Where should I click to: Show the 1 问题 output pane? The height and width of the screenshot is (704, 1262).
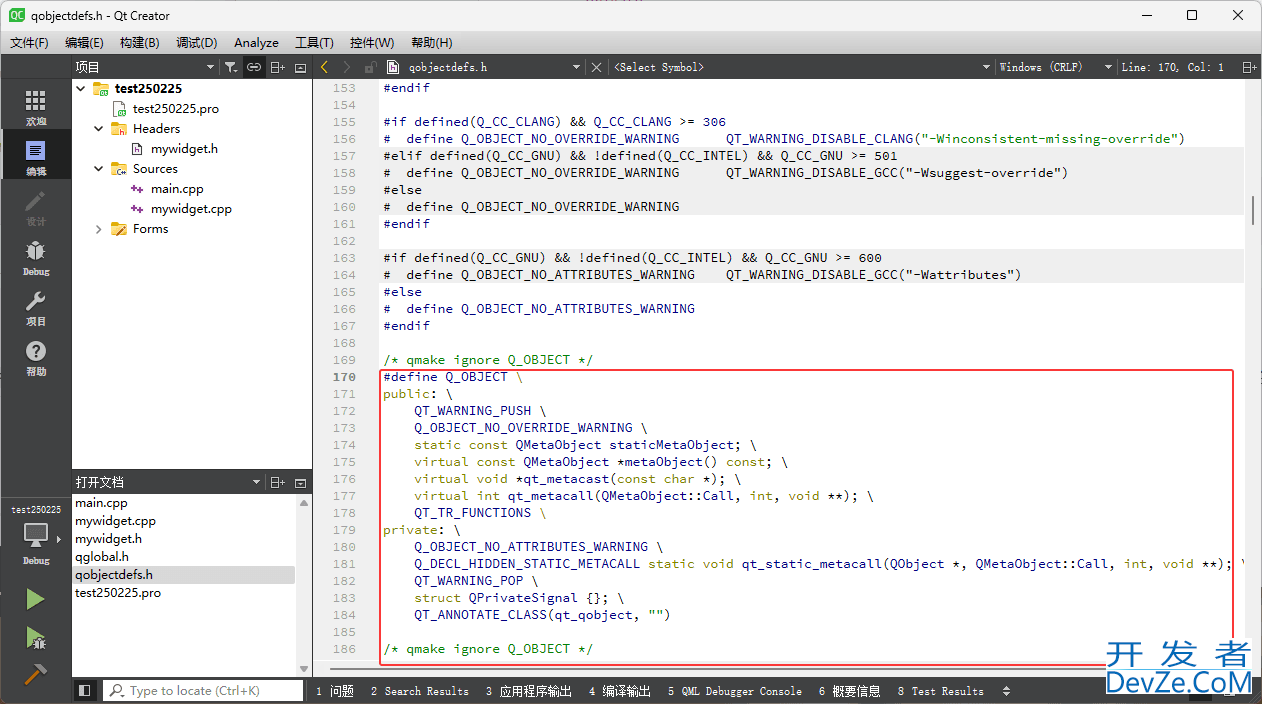(x=335, y=691)
